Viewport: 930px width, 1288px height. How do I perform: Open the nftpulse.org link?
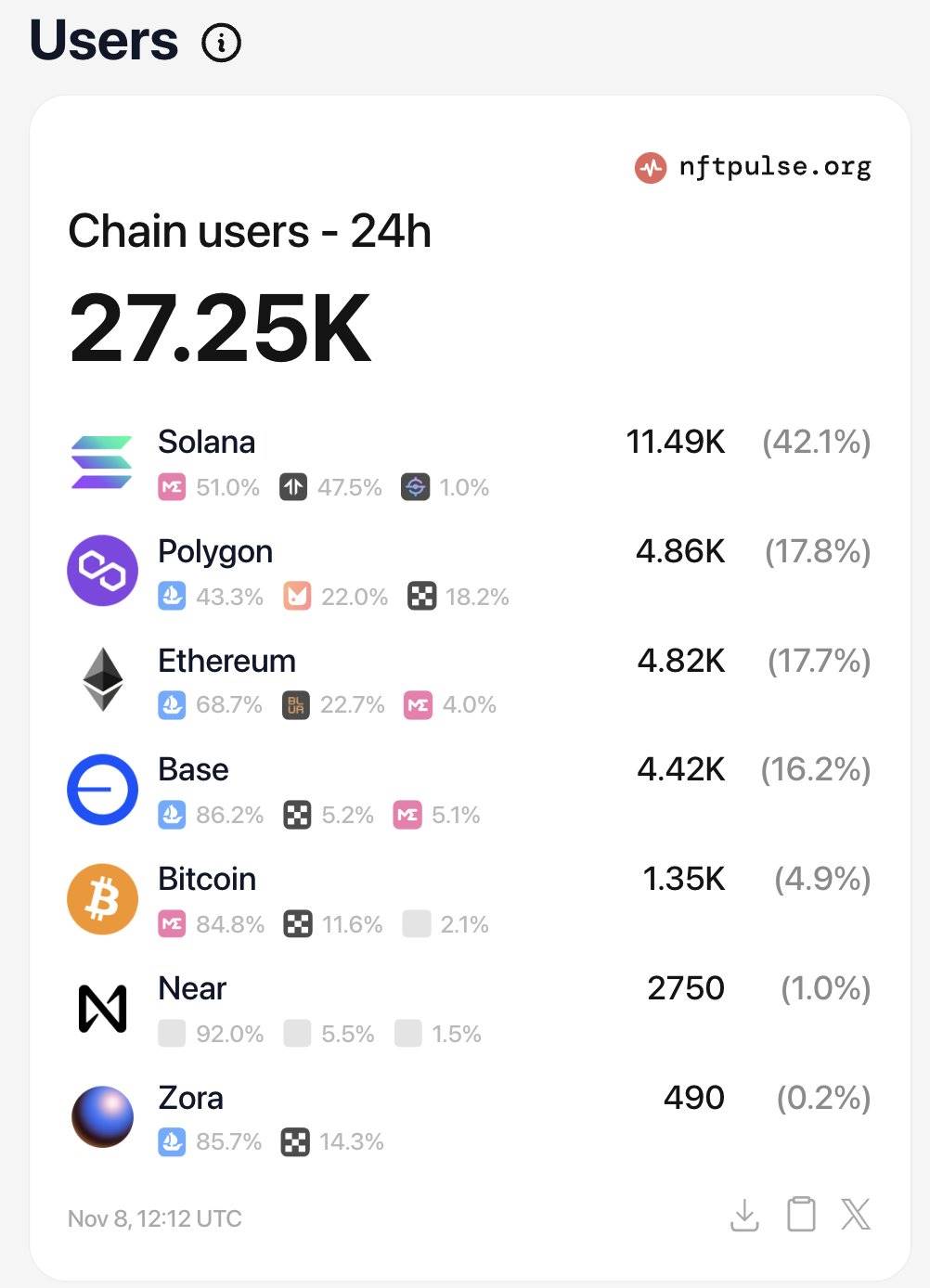(753, 167)
